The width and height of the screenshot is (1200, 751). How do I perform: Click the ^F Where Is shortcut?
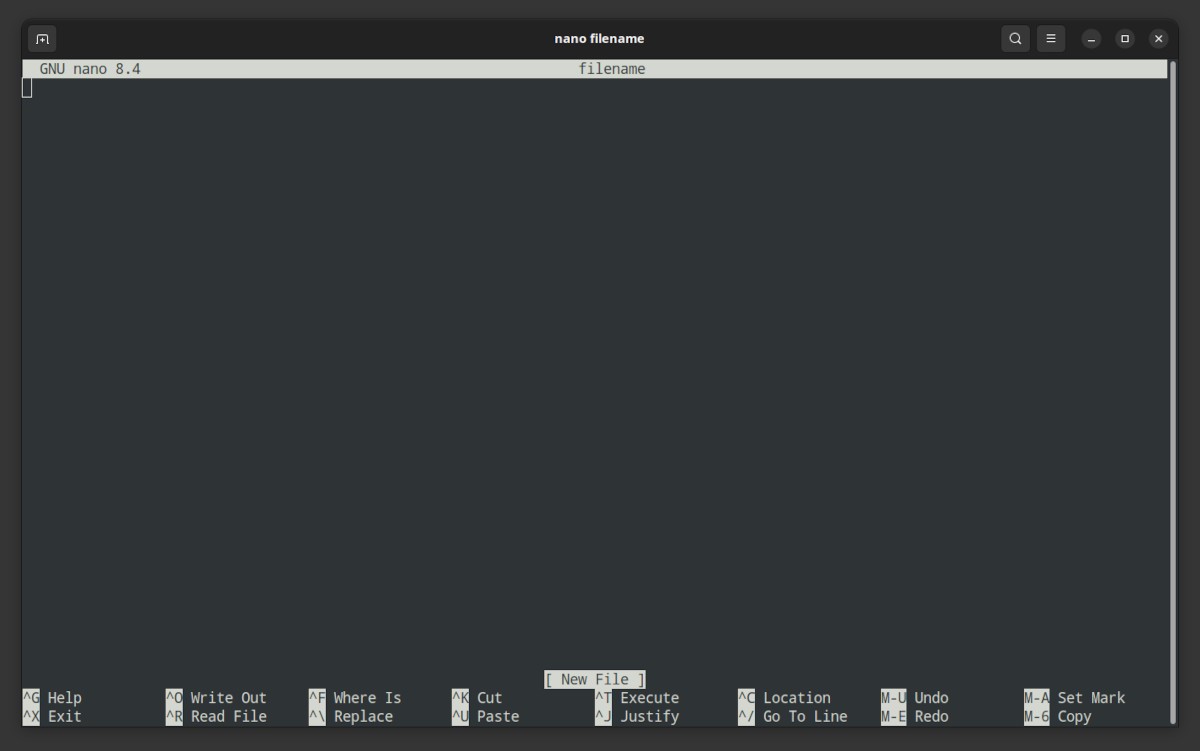tap(355, 698)
